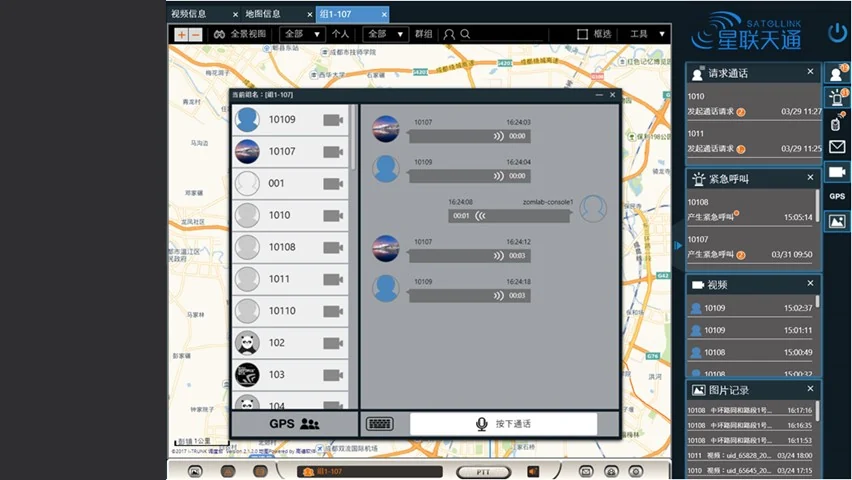852x480 pixels.
Task: Collapse the right side panel with arrow
Action: pos(678,246)
